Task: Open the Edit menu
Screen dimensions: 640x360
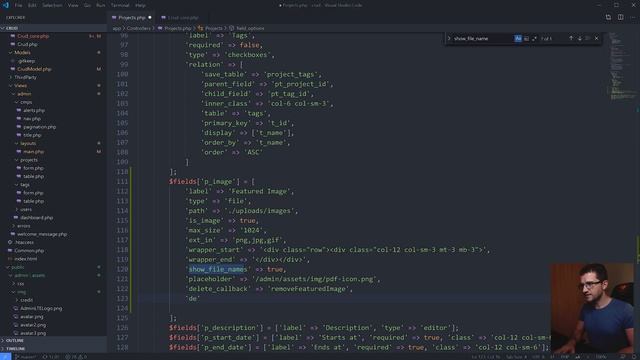Action: [x=32, y=5]
